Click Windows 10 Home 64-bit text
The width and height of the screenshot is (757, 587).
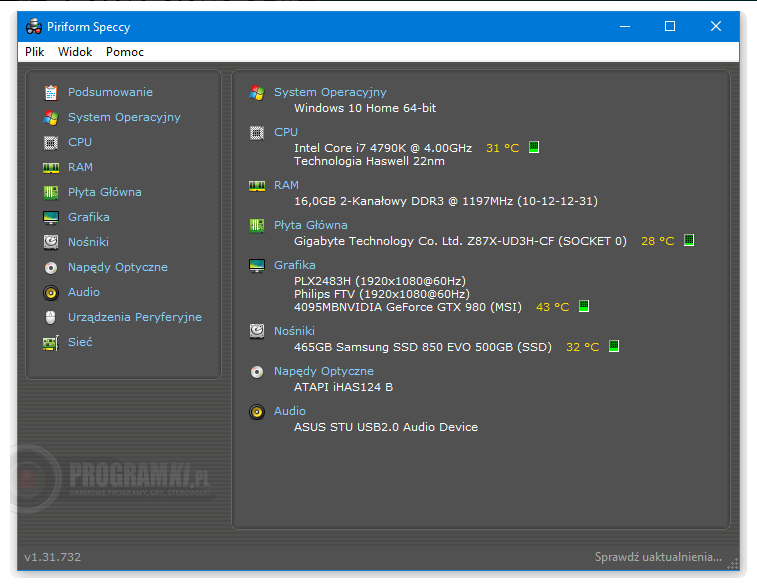365,108
